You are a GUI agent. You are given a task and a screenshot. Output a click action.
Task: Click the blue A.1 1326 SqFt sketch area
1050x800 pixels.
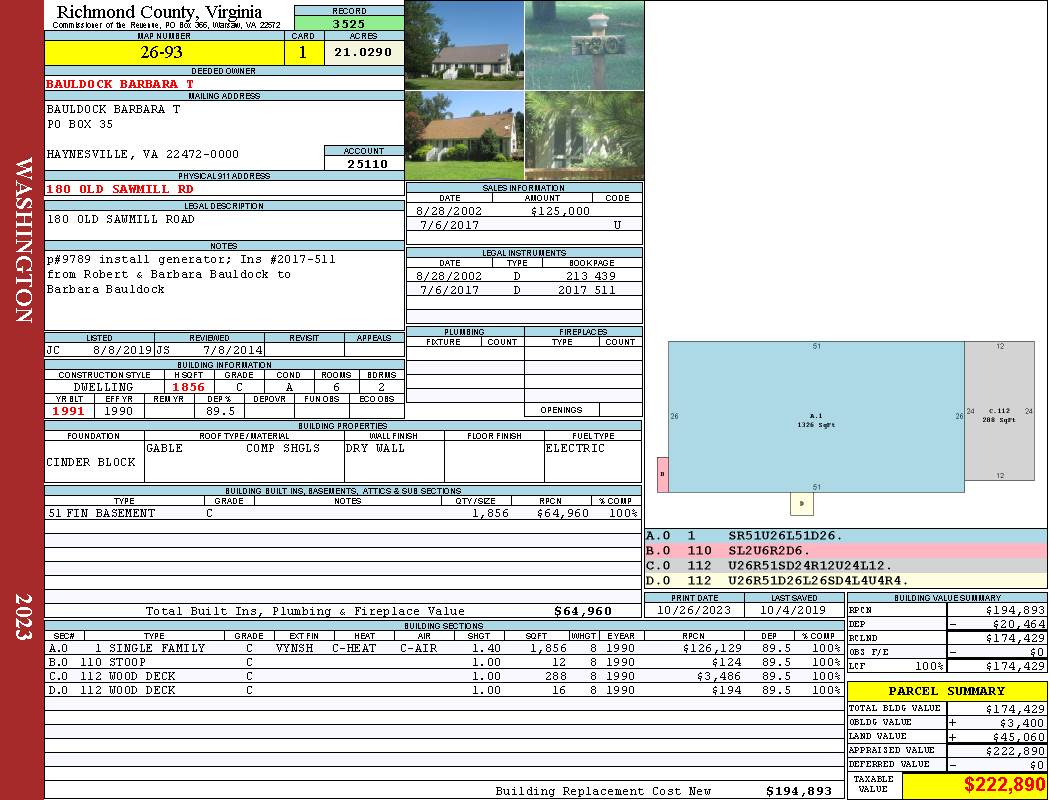tap(815, 418)
